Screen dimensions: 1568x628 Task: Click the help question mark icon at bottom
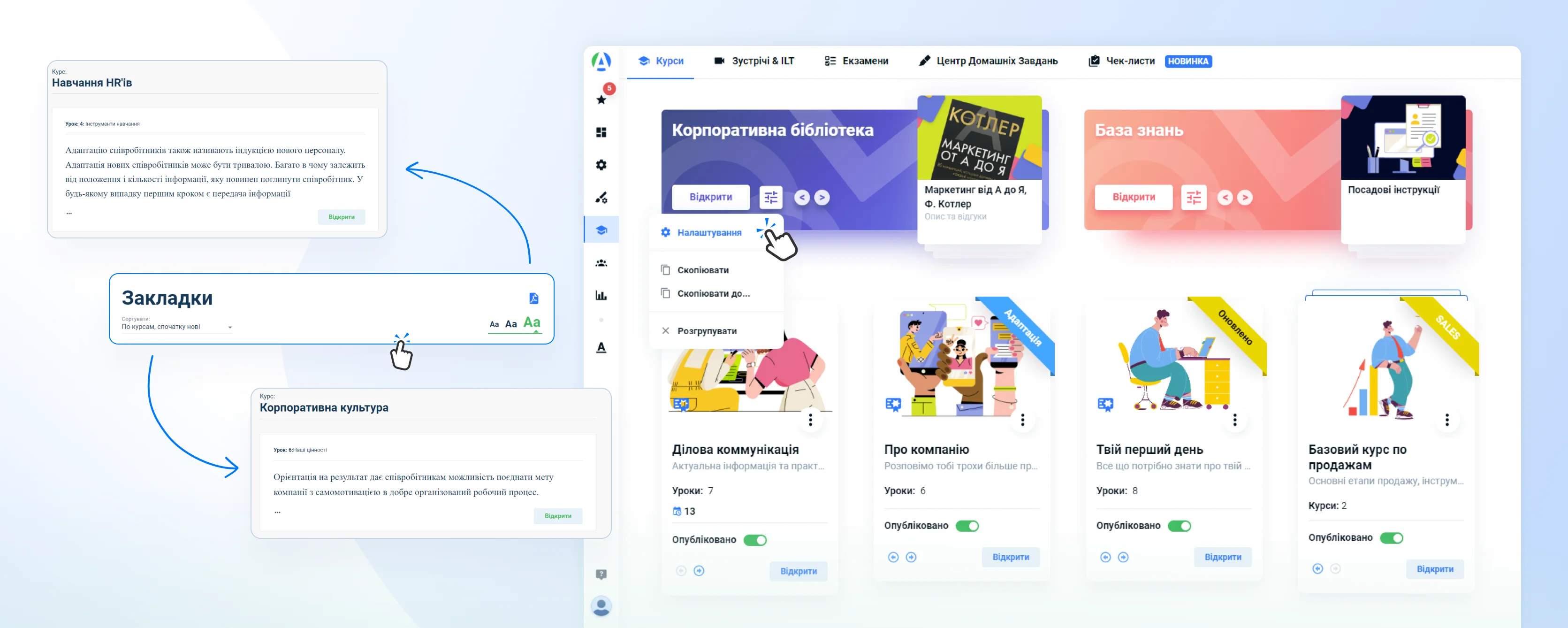601,573
